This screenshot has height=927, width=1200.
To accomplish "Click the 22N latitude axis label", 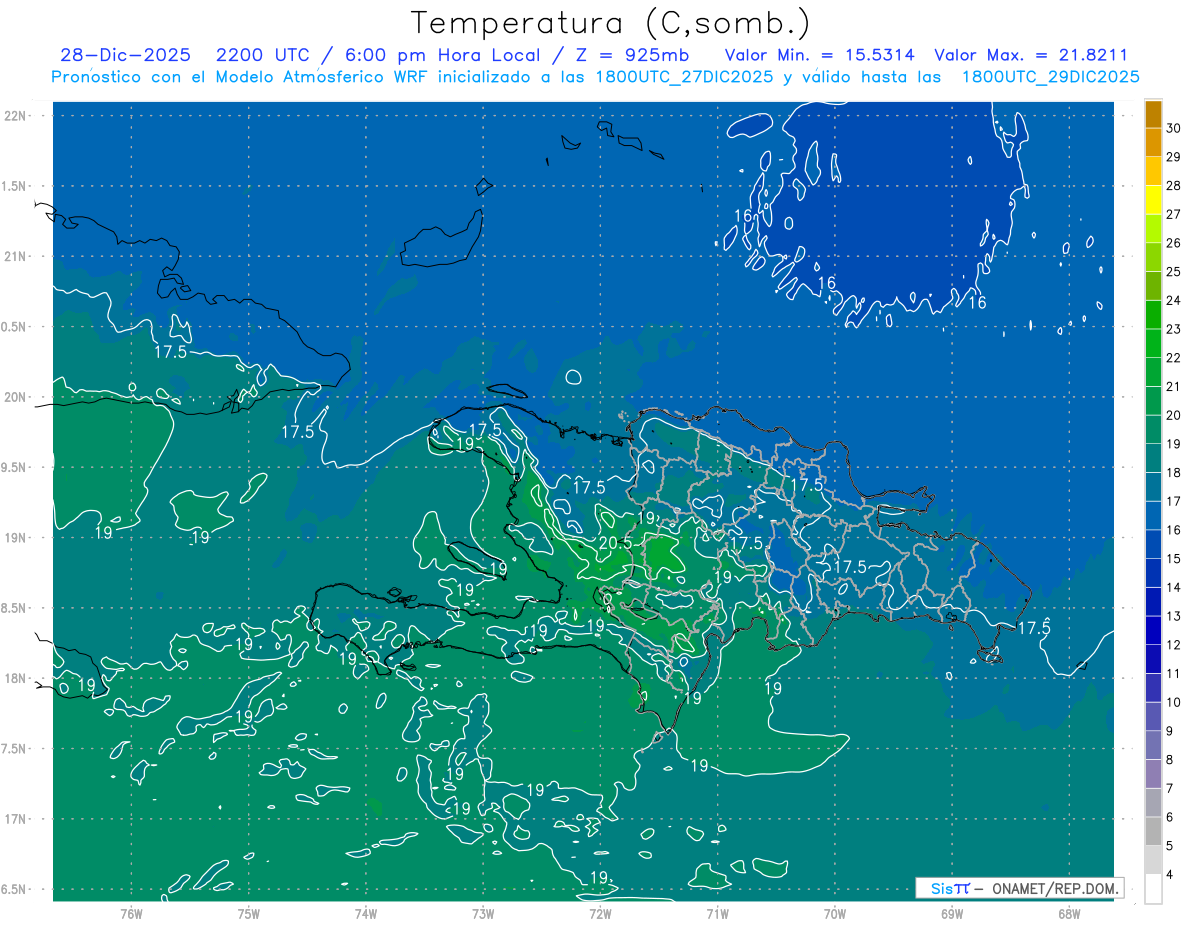I will tap(16, 116).
